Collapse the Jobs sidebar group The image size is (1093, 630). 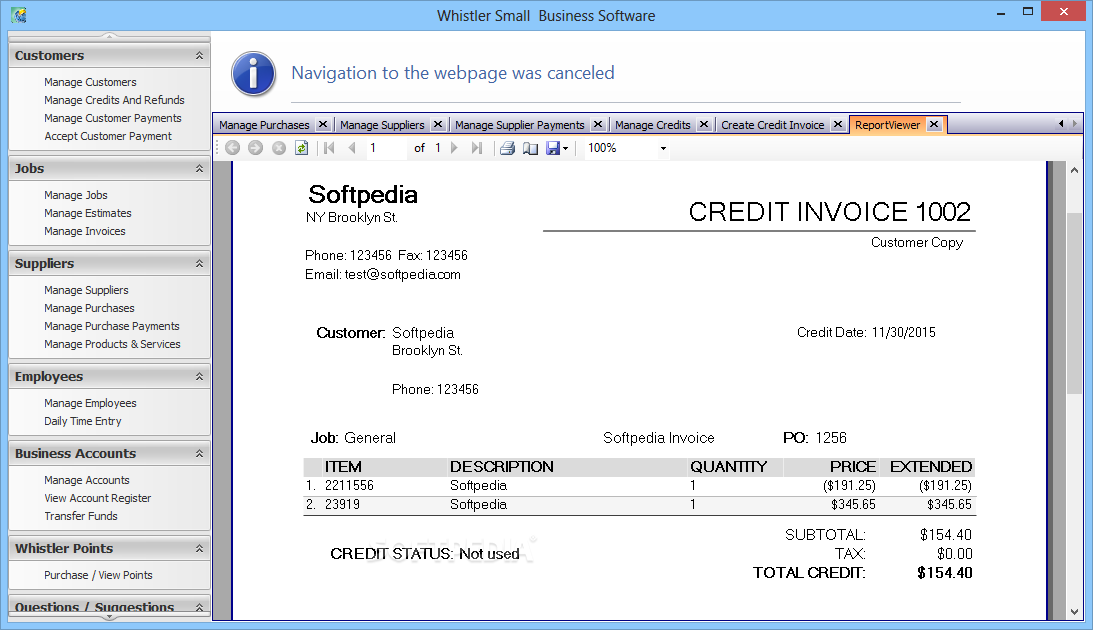tap(199, 169)
